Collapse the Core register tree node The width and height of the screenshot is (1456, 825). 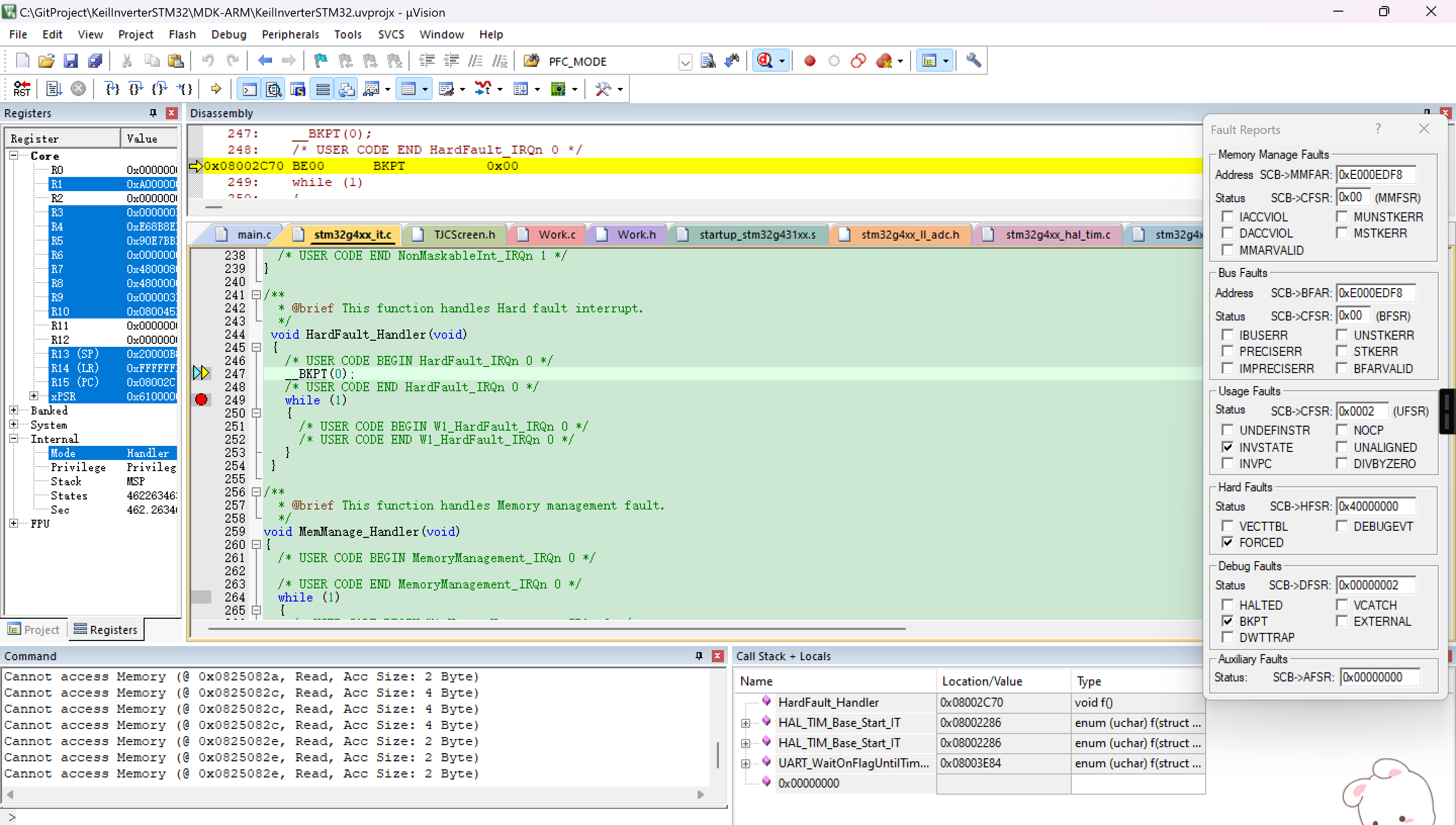point(14,155)
